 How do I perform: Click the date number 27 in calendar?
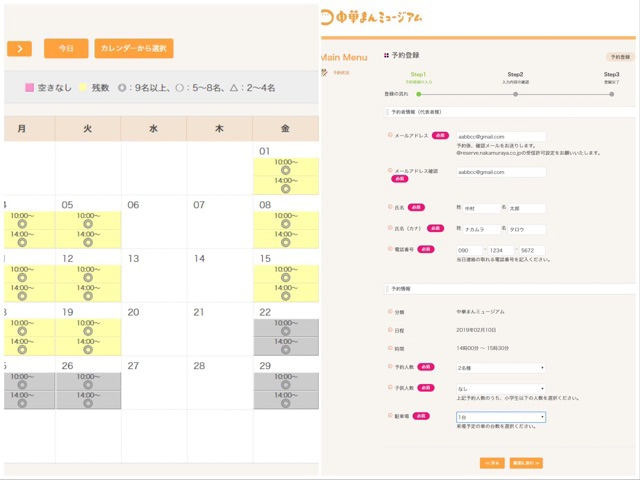coord(133,366)
